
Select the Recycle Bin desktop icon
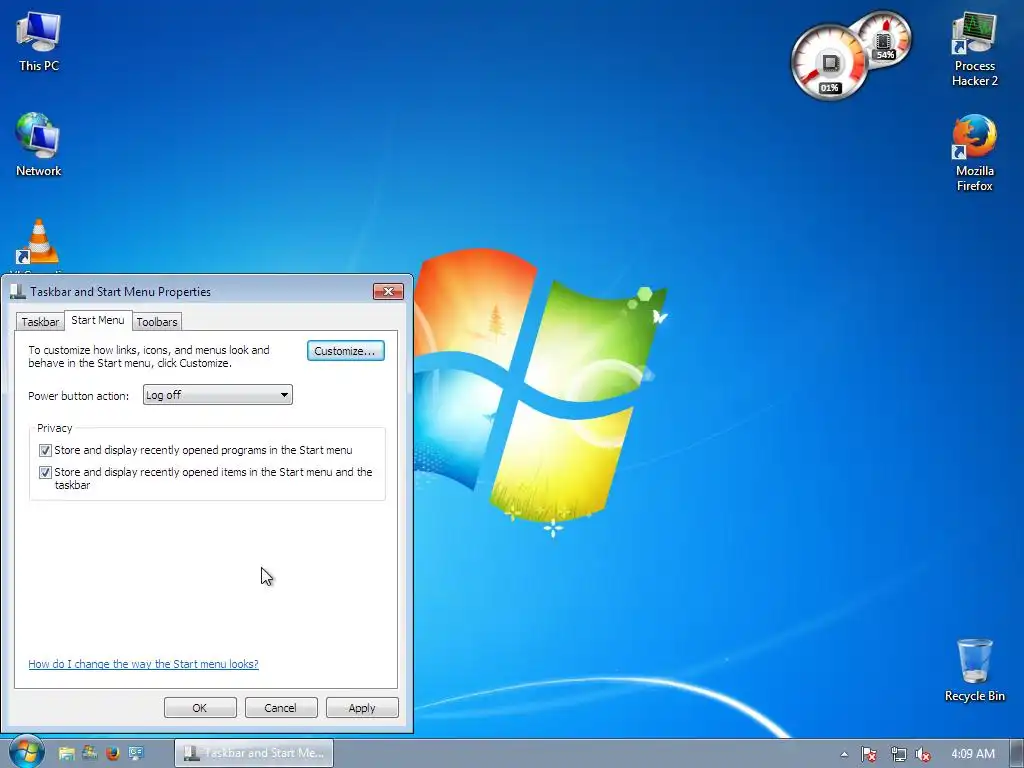point(974,670)
